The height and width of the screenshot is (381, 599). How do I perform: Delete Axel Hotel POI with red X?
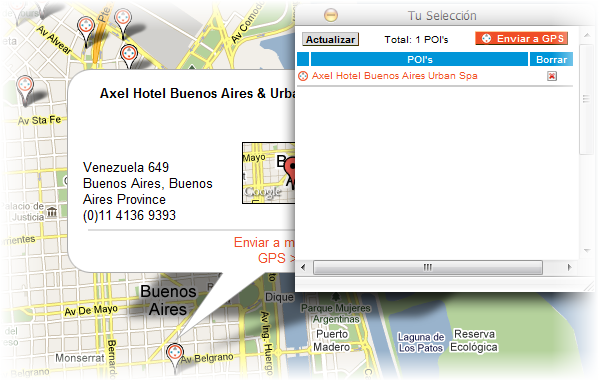[x=551, y=76]
